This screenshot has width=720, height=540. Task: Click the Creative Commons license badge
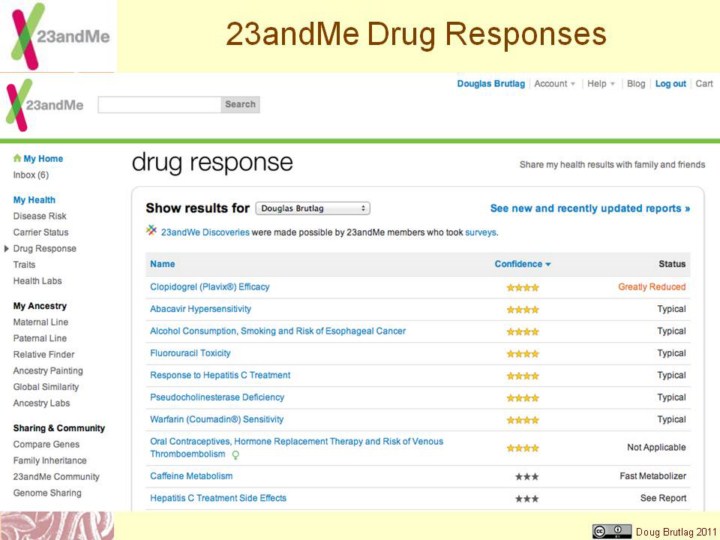[x=612, y=531]
